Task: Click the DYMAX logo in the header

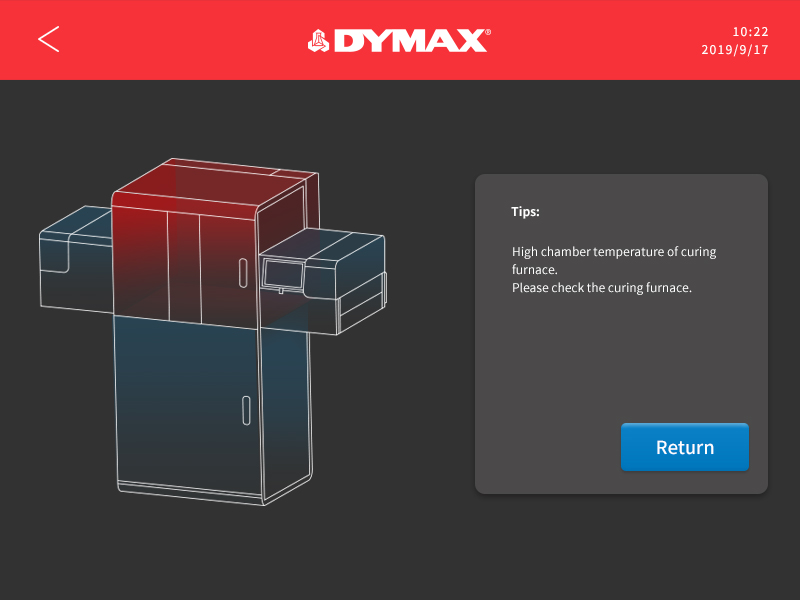Action: click(399, 40)
